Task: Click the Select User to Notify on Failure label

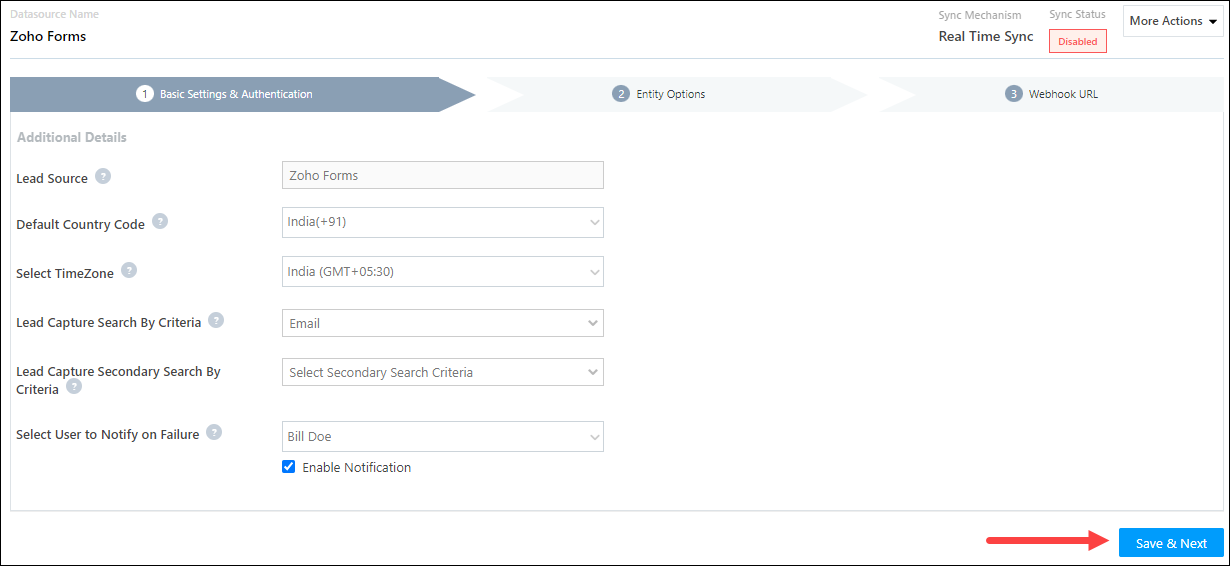Action: [x=108, y=435]
